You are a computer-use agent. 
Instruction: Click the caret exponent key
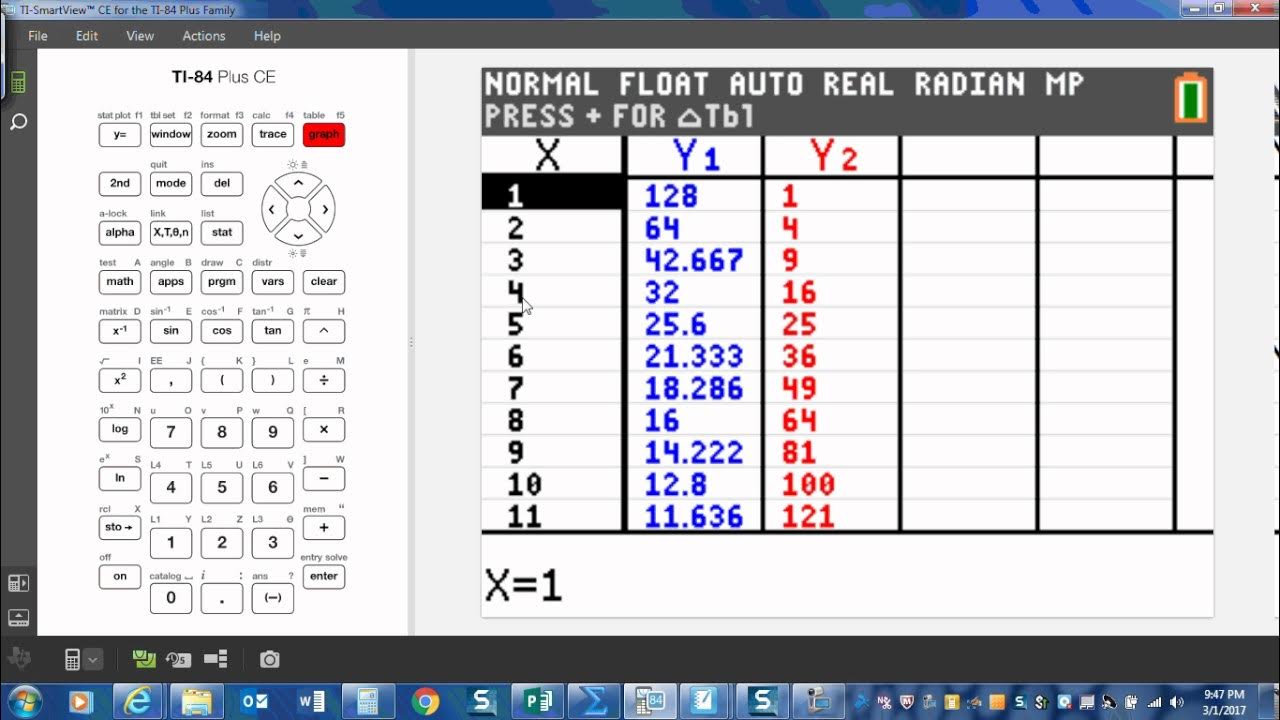click(324, 330)
